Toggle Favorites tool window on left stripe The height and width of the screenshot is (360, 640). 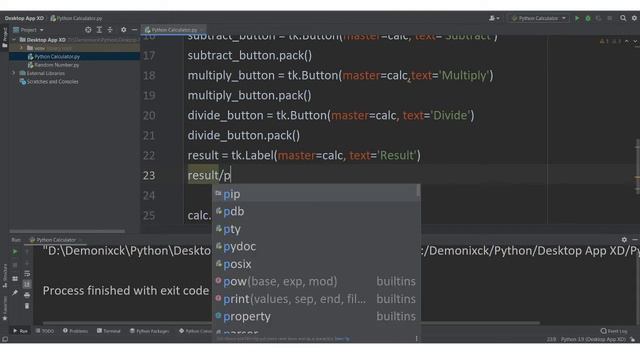point(4,308)
